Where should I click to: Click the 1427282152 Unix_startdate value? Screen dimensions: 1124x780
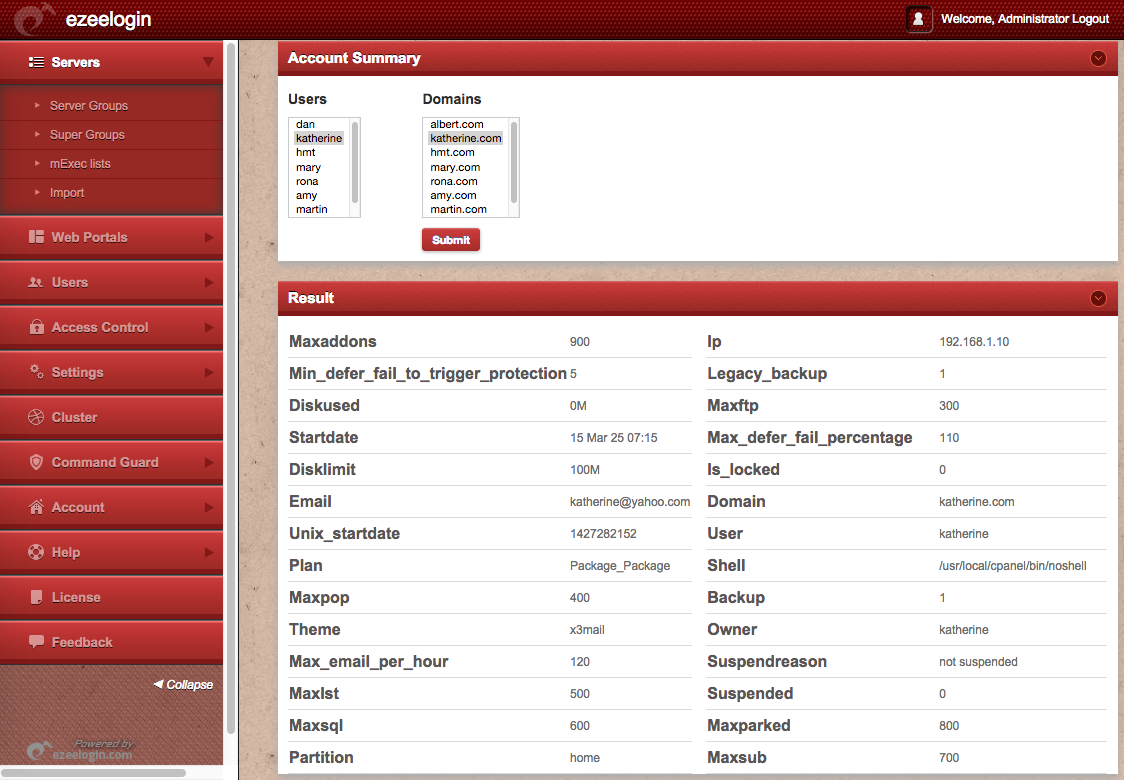(x=604, y=534)
